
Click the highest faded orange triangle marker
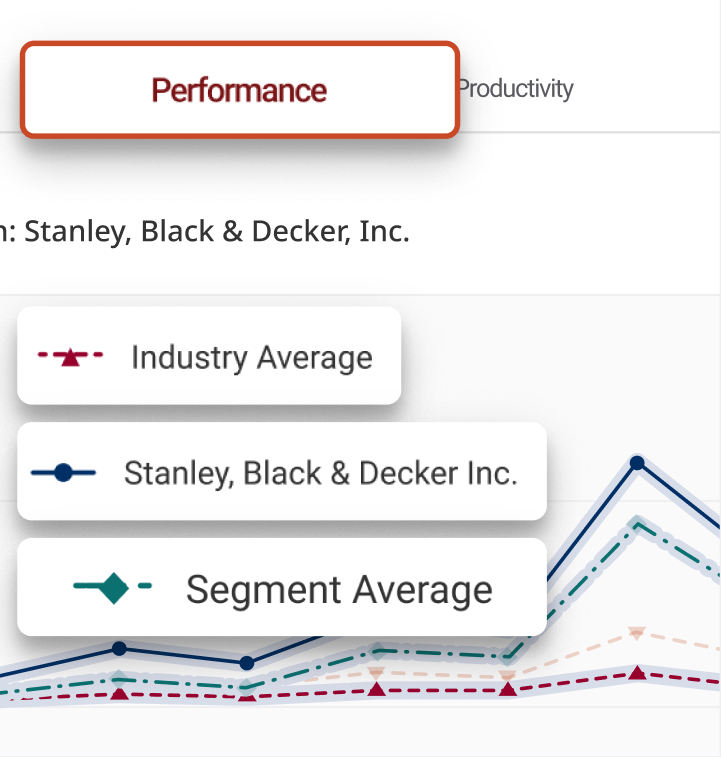point(637,633)
